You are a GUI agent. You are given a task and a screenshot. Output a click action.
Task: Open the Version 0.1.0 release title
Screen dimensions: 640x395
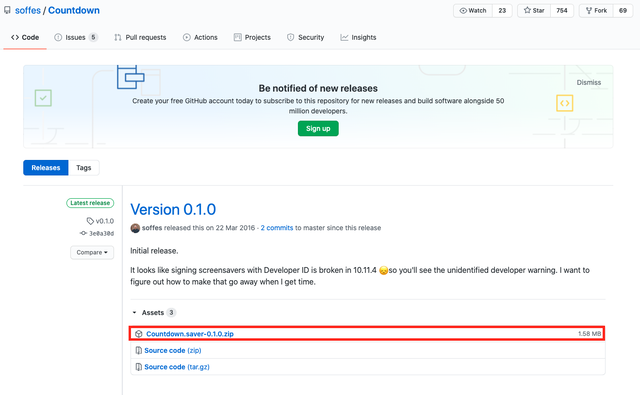[173, 209]
